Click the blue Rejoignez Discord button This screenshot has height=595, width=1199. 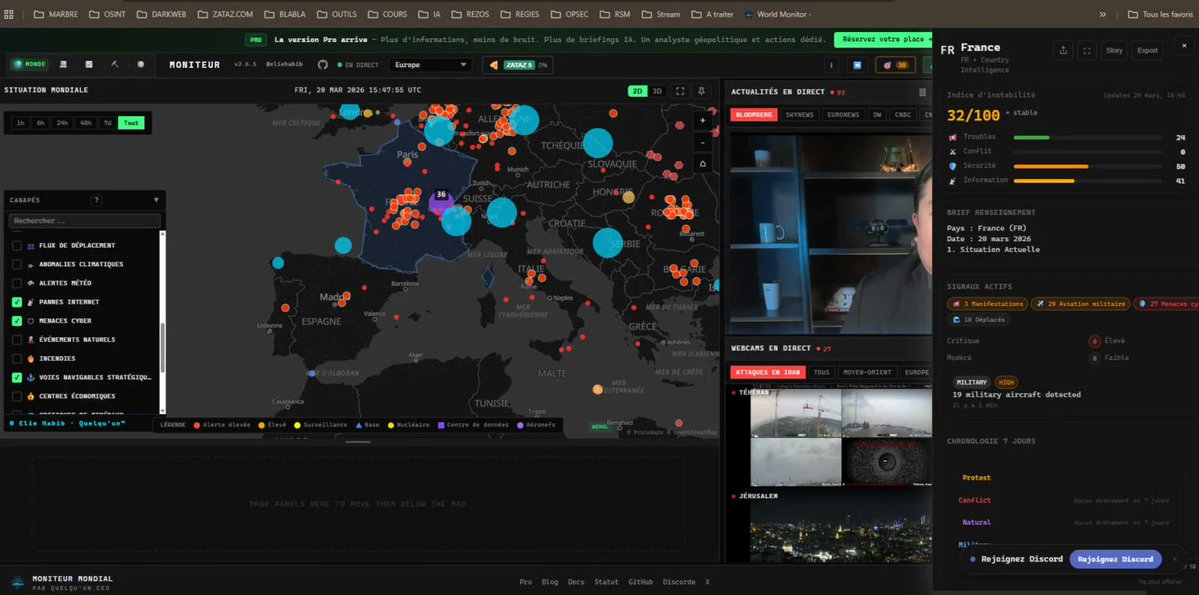(1116, 559)
